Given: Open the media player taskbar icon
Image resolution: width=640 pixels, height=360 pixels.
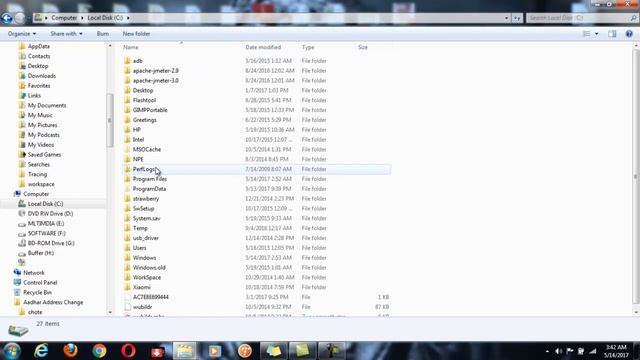Looking at the screenshot, I should tap(215, 351).
